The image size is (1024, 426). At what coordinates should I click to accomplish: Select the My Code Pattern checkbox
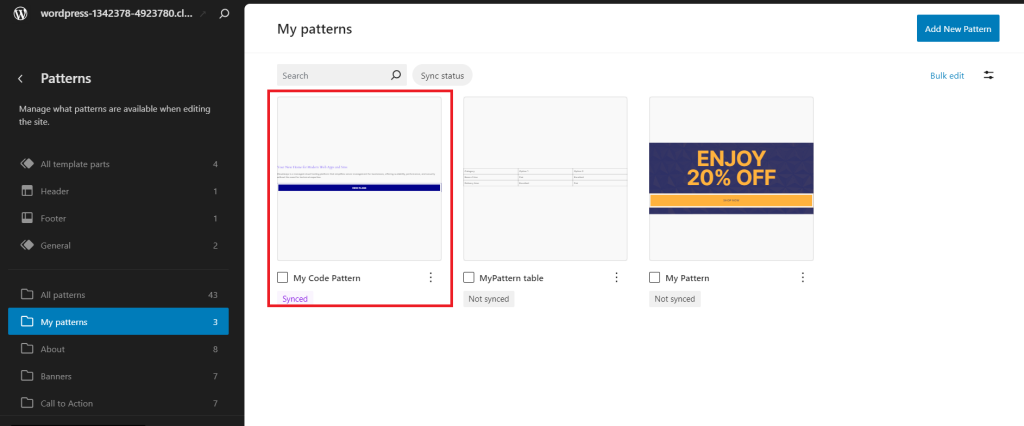click(283, 278)
